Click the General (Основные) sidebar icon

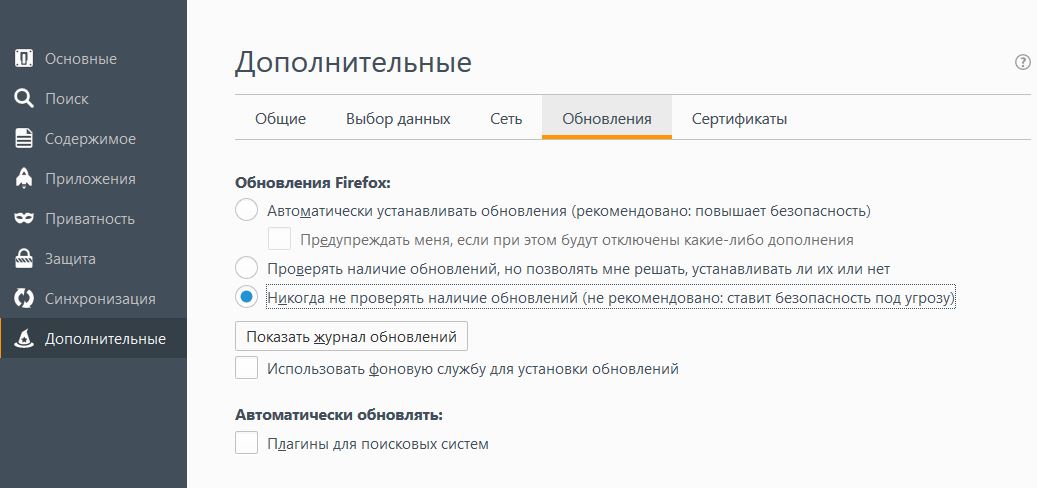tap(24, 58)
